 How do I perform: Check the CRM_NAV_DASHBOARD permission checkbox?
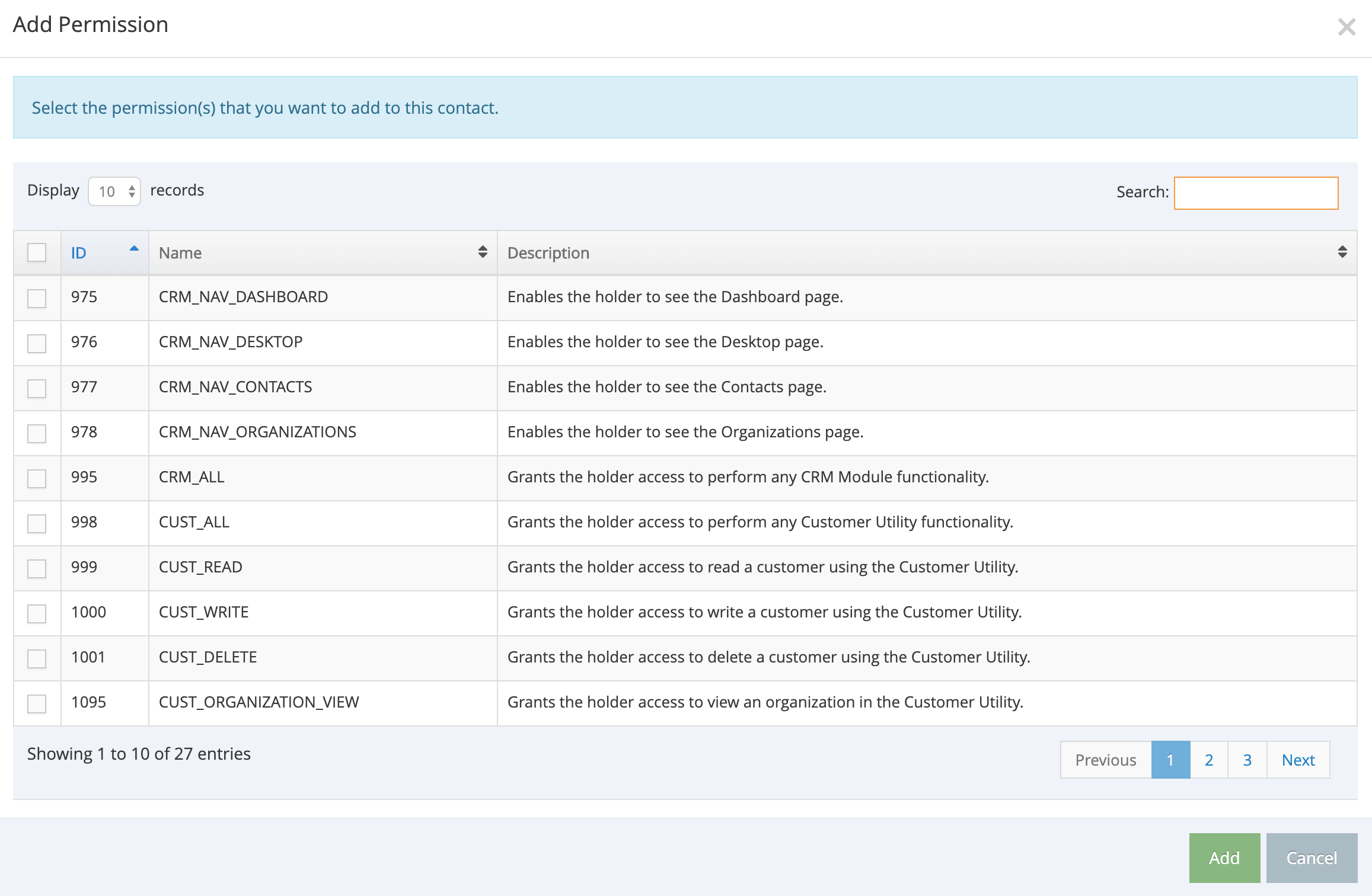[x=37, y=297]
